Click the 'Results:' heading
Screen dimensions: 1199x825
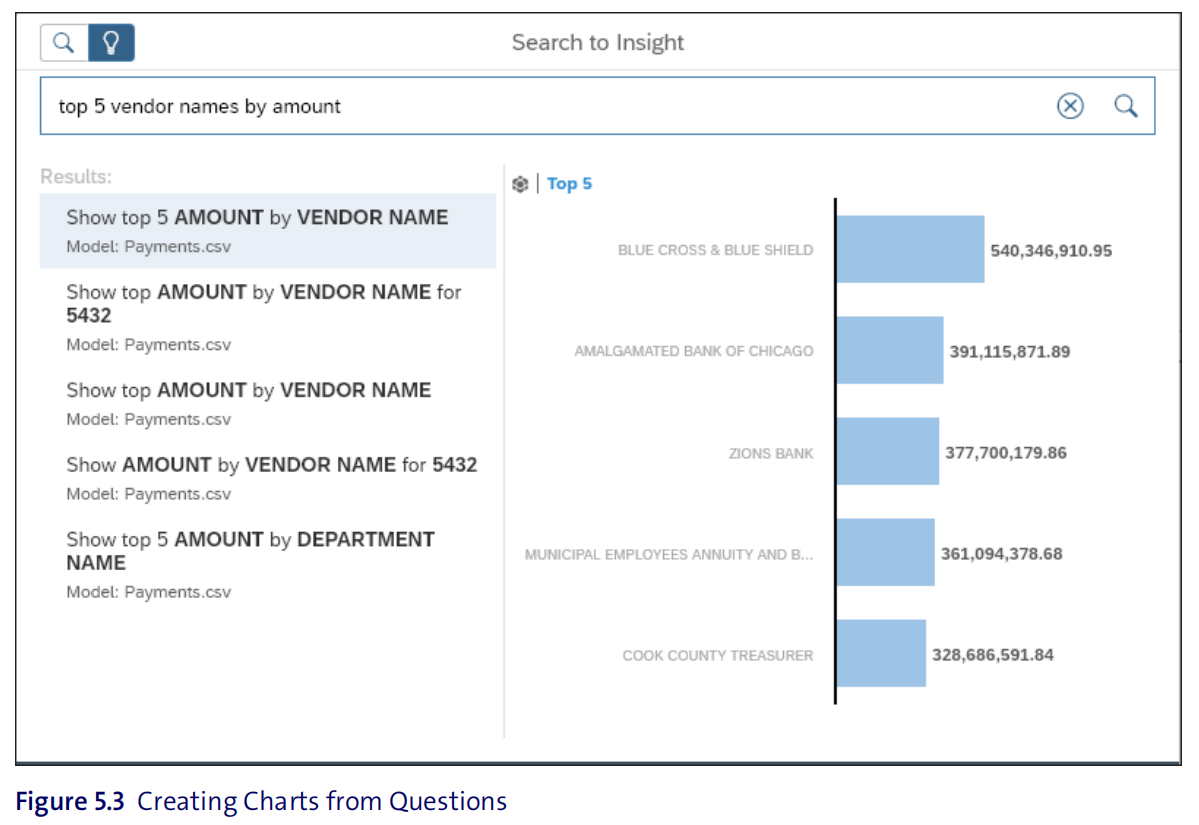[76, 177]
